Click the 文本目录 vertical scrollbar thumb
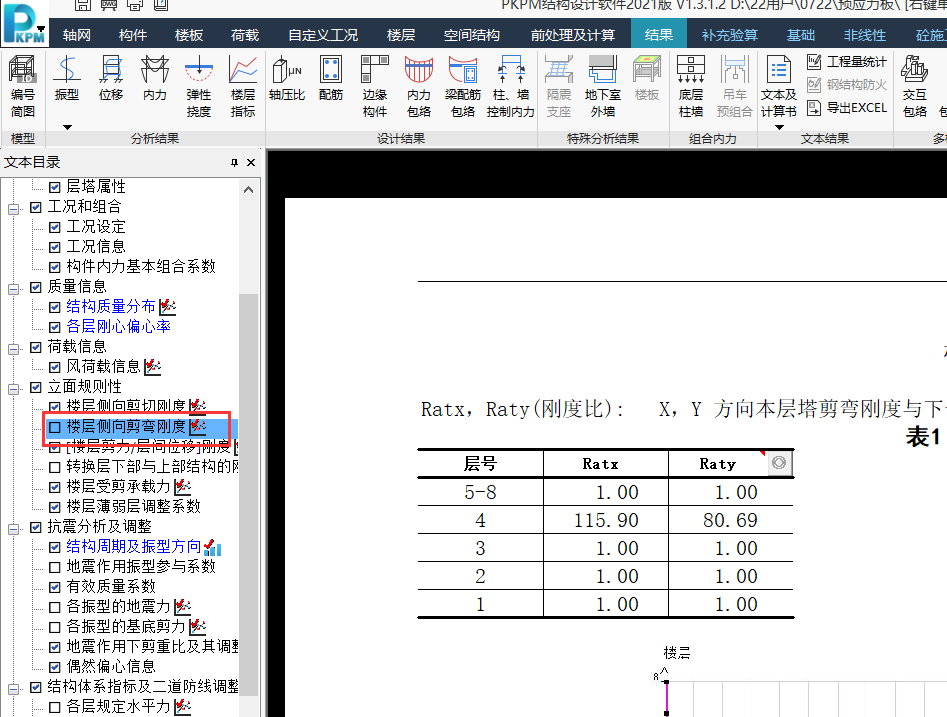 pyautogui.click(x=248, y=494)
